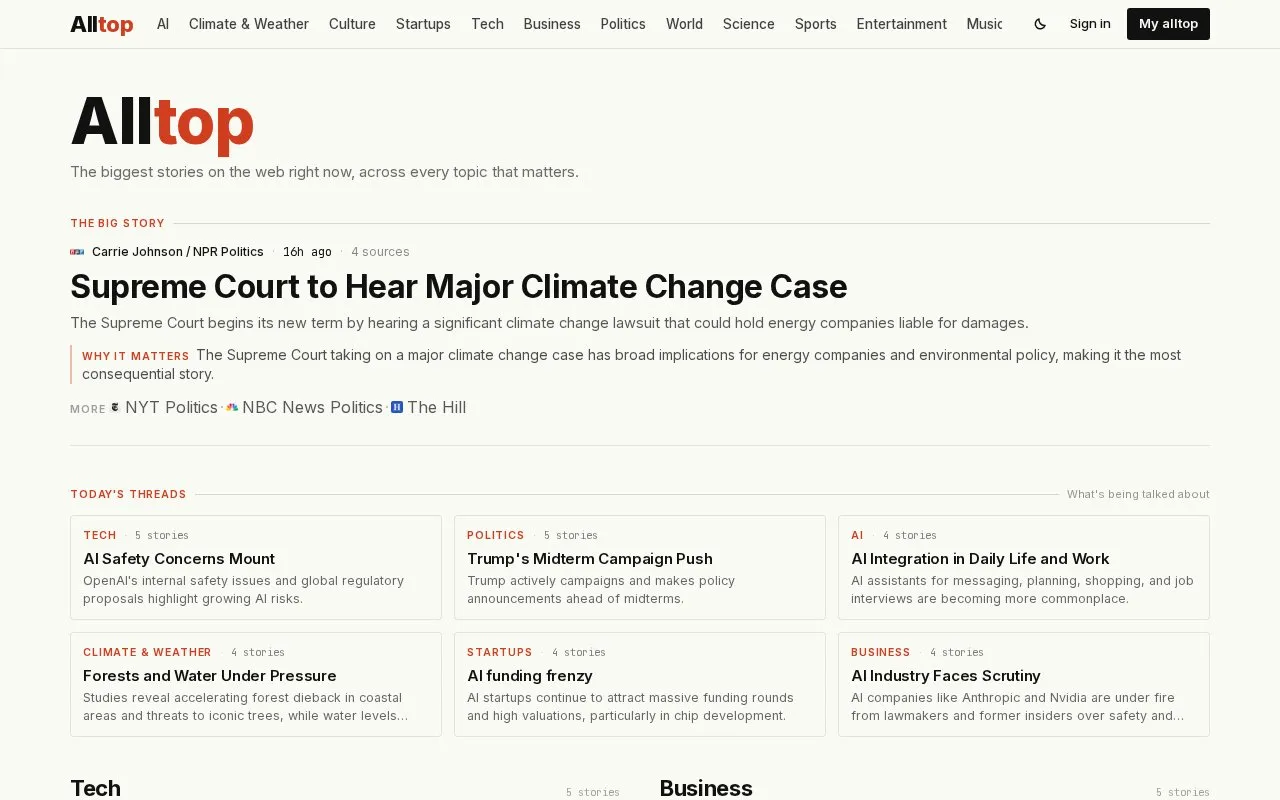Click the Tech section heading
This screenshot has height=800, width=1280.
coord(96,788)
